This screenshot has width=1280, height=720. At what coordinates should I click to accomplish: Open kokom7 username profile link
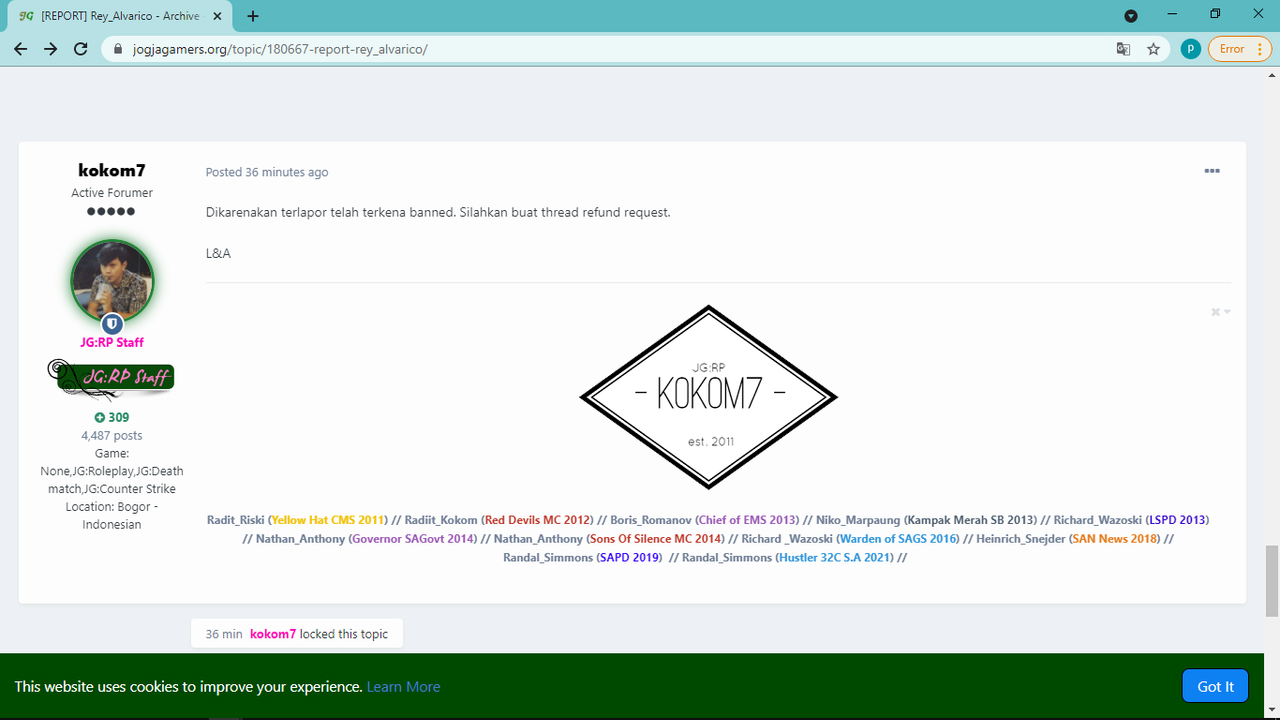pyautogui.click(x=112, y=170)
